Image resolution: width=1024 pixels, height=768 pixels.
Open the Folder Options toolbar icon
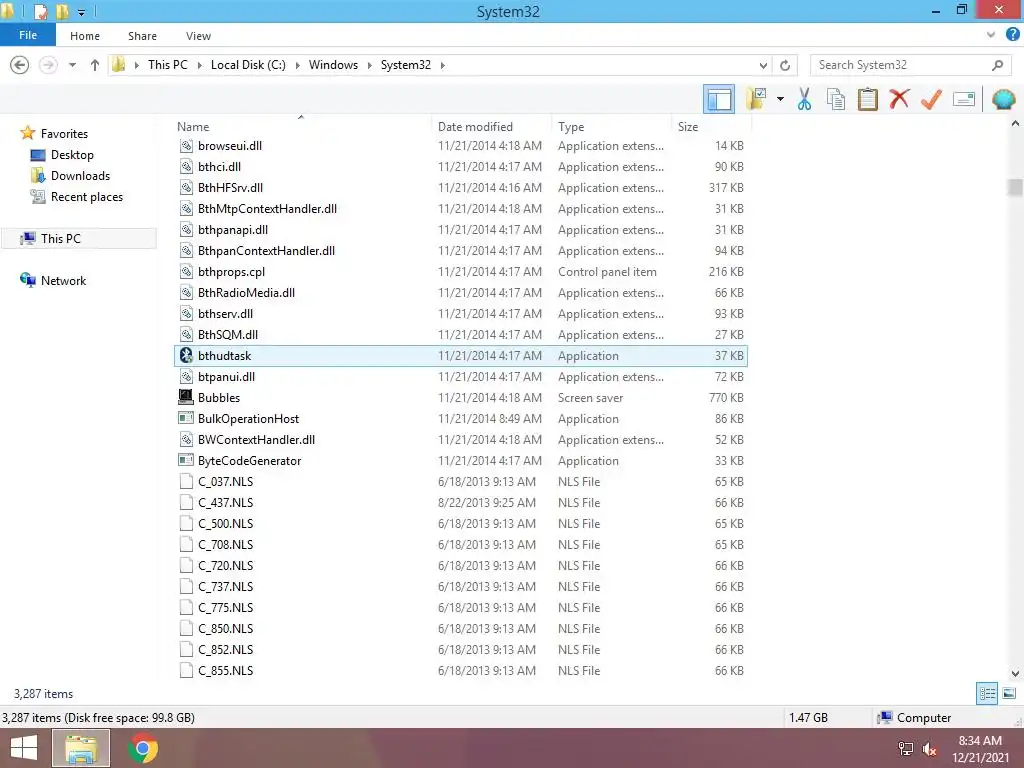tap(756, 99)
